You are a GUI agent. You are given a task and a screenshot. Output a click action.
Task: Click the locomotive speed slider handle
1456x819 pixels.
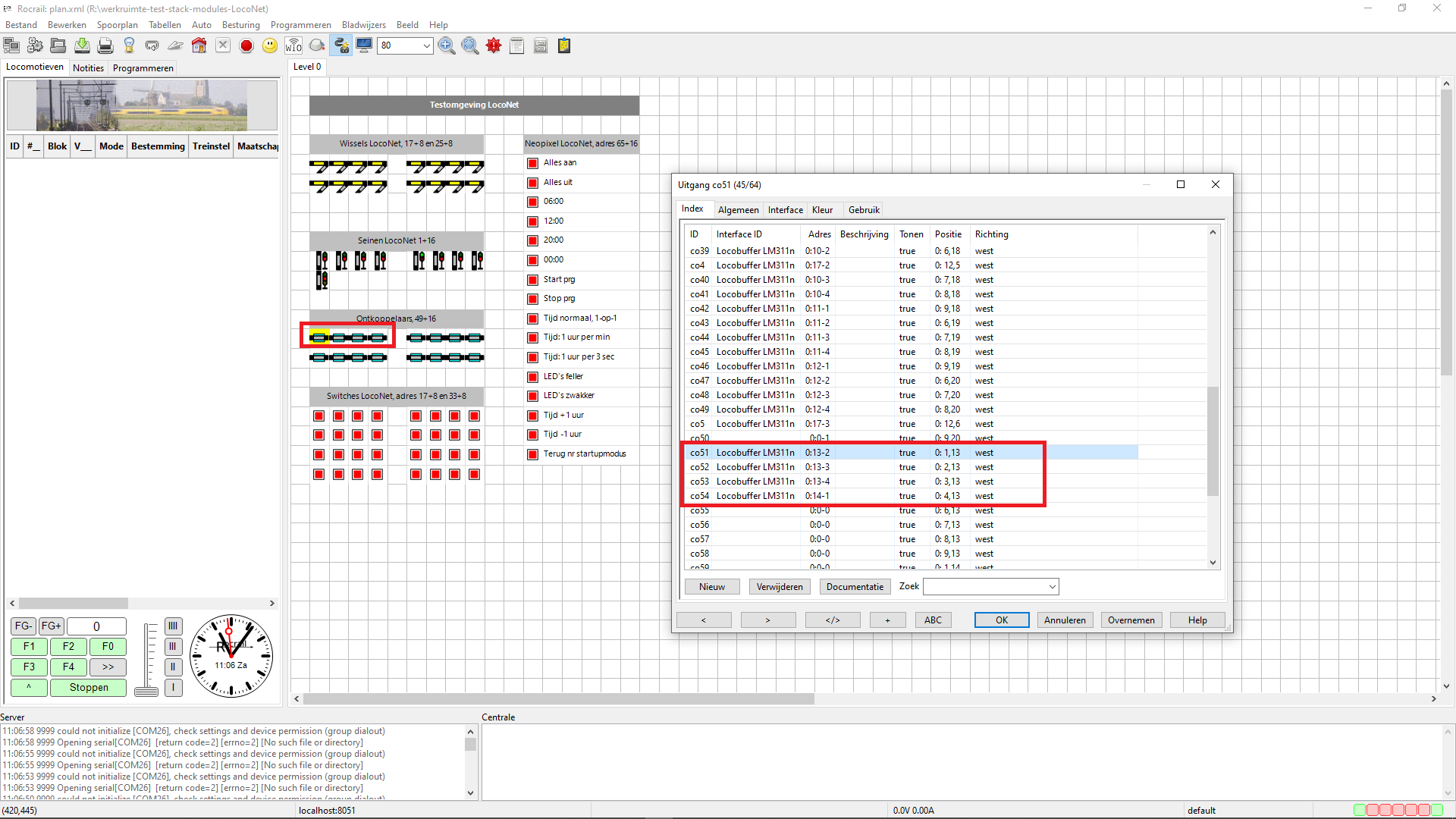coord(146,691)
